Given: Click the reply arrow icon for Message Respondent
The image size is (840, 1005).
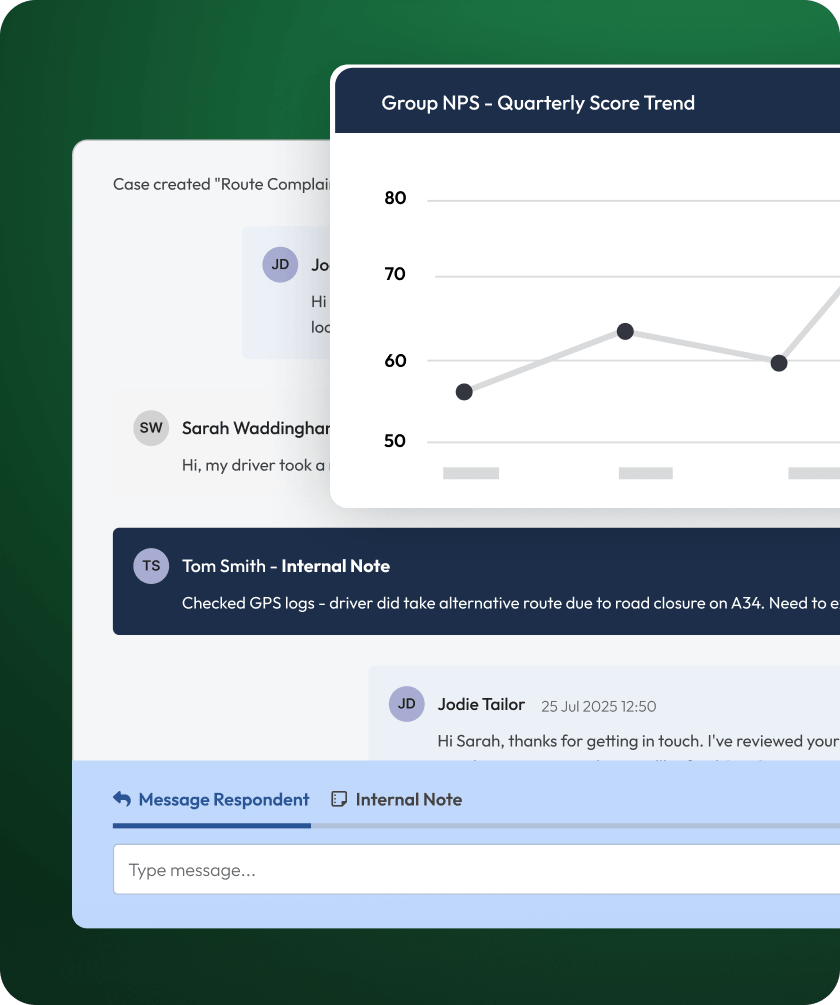Looking at the screenshot, I should (x=122, y=799).
